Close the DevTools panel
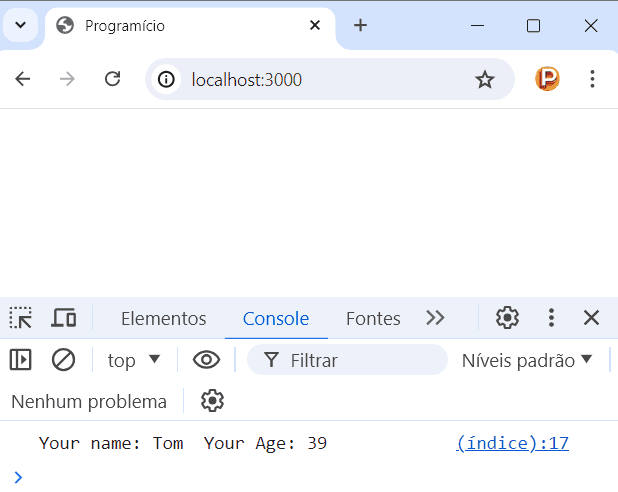 click(x=591, y=318)
